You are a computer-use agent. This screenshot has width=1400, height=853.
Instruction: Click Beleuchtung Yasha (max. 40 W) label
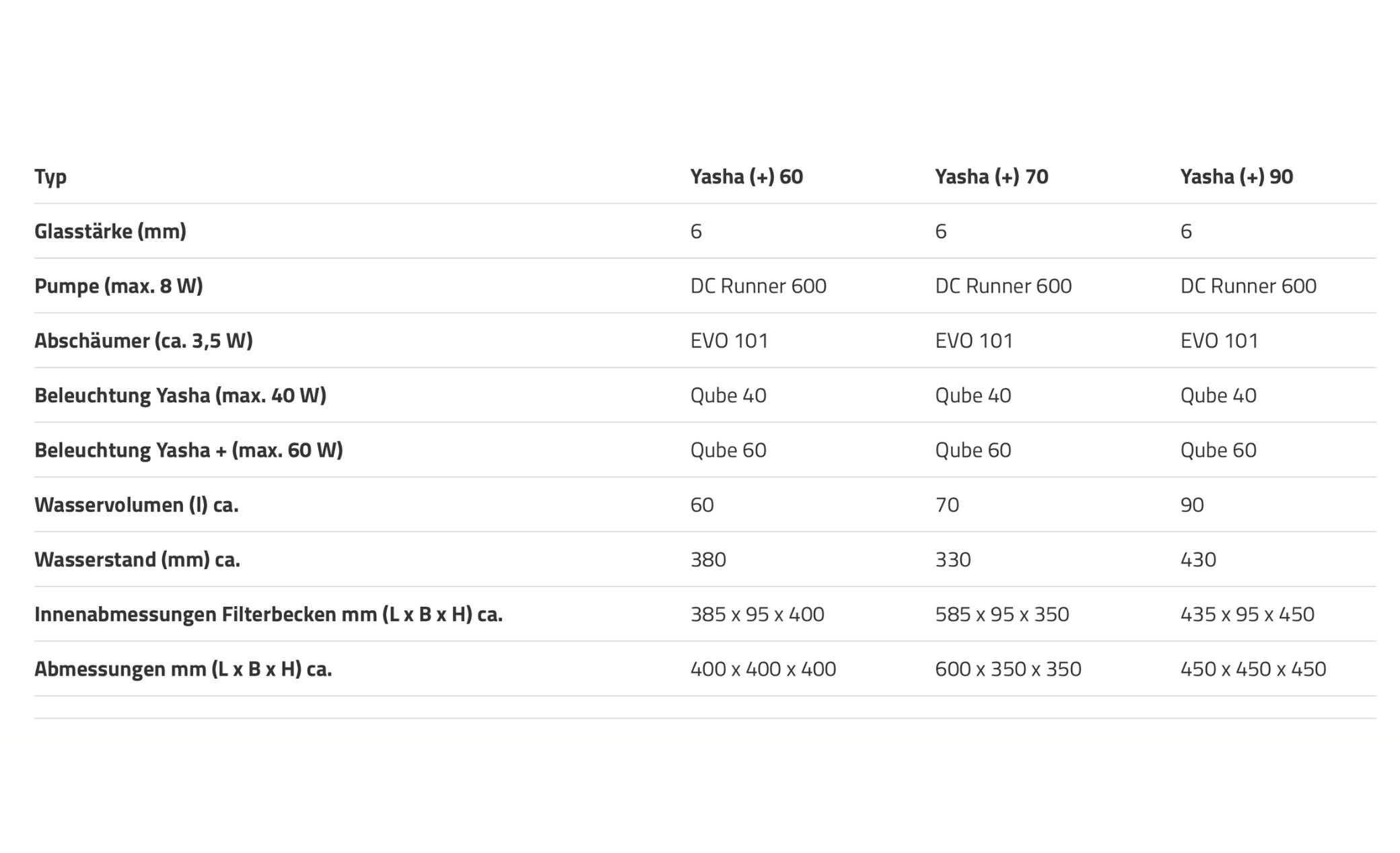180,396
